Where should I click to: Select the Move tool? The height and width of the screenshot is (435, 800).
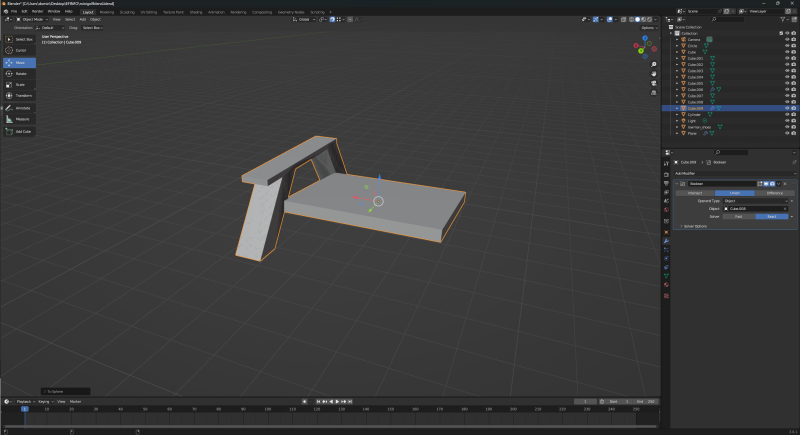coord(19,63)
